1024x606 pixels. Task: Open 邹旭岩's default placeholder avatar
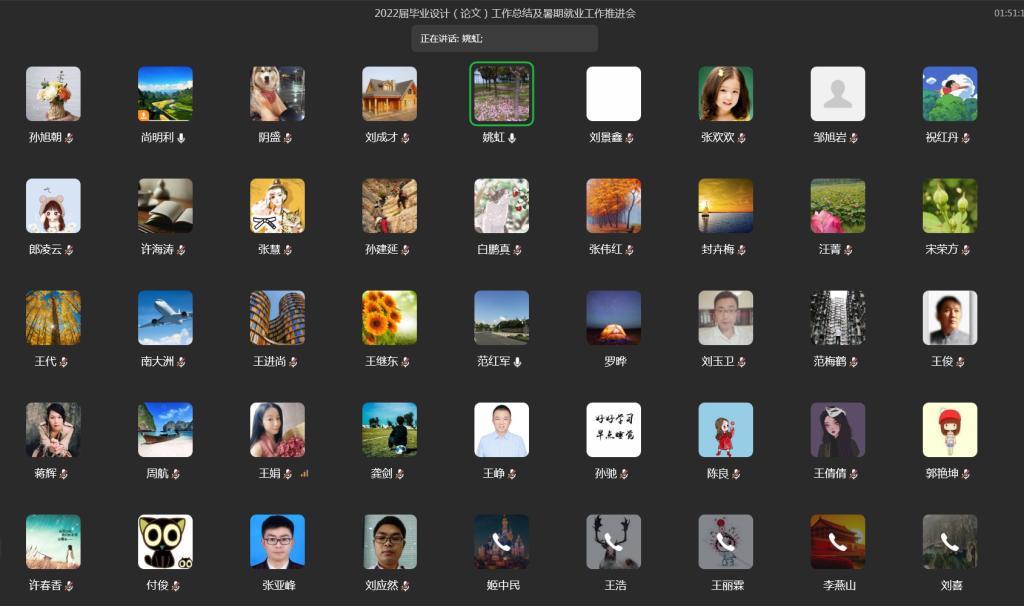pos(837,94)
